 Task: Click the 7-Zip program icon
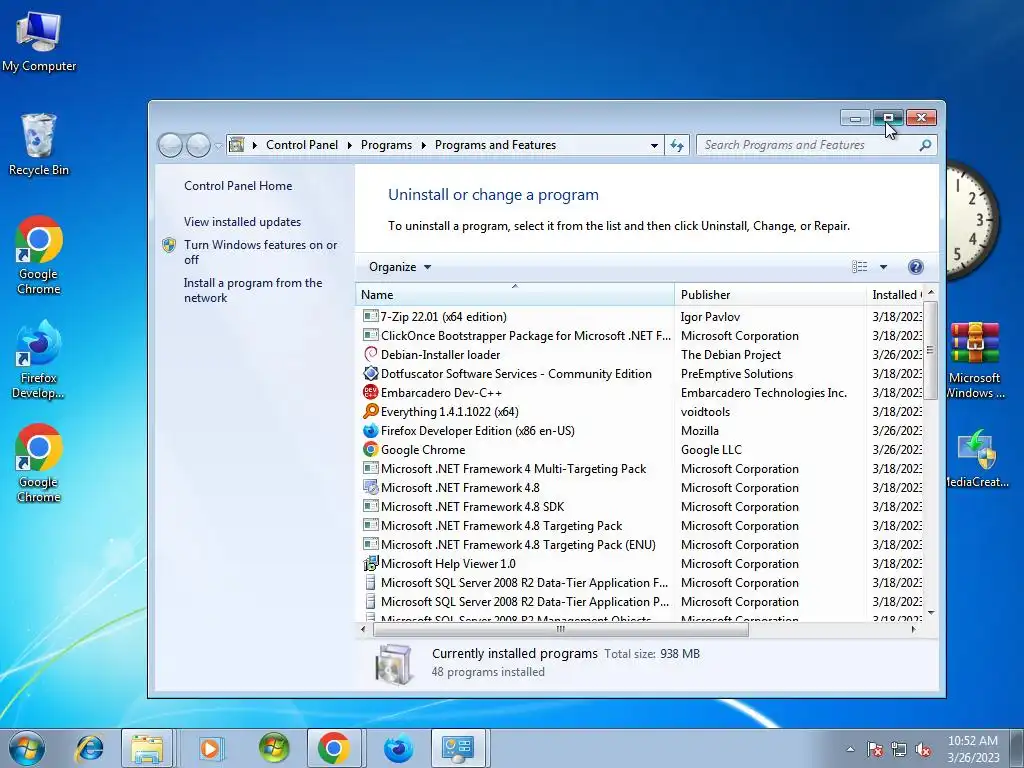point(370,316)
